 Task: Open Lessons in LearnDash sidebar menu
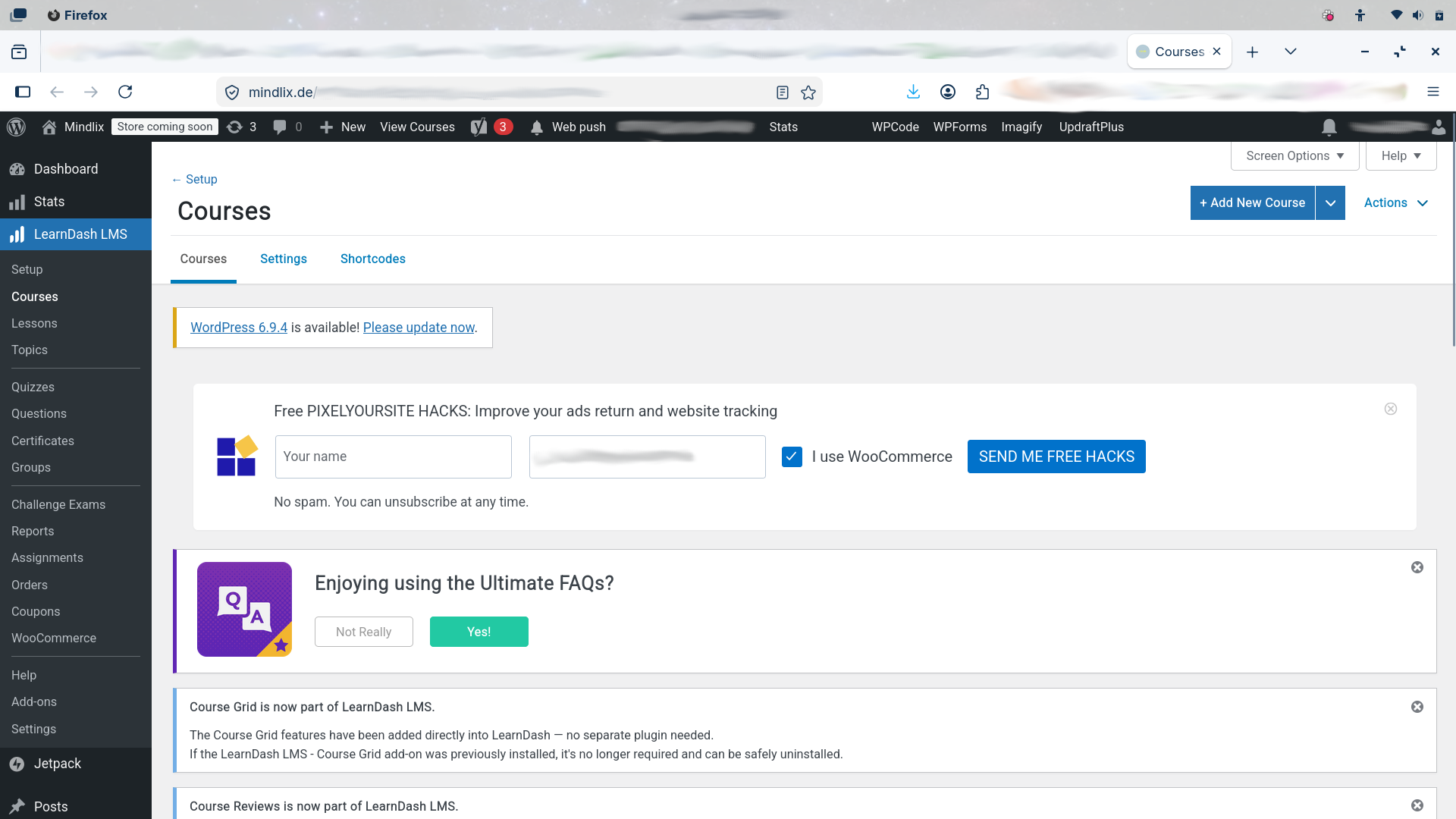[x=34, y=323]
